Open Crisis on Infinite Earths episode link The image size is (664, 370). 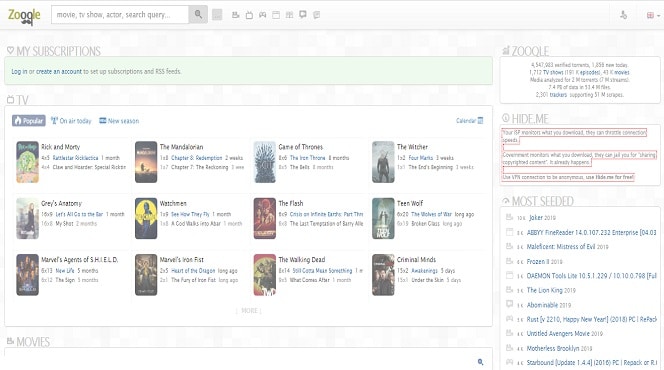pos(326,214)
